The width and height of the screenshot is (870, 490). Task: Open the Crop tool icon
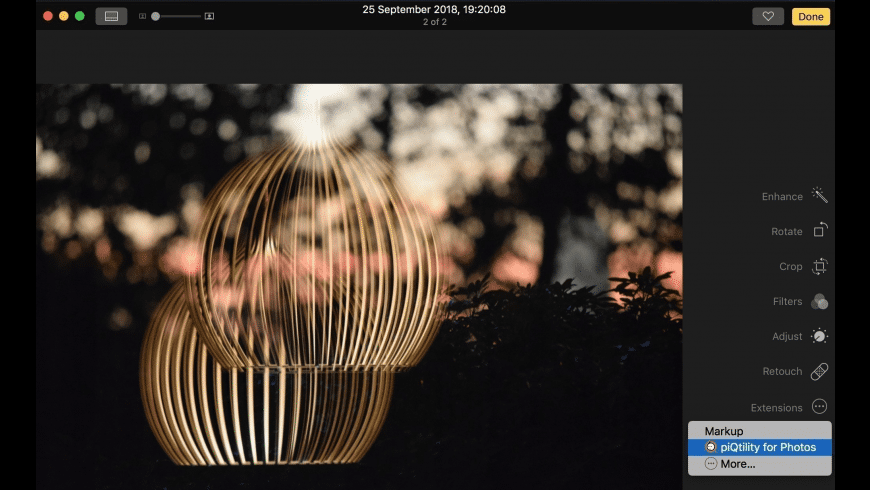point(820,266)
